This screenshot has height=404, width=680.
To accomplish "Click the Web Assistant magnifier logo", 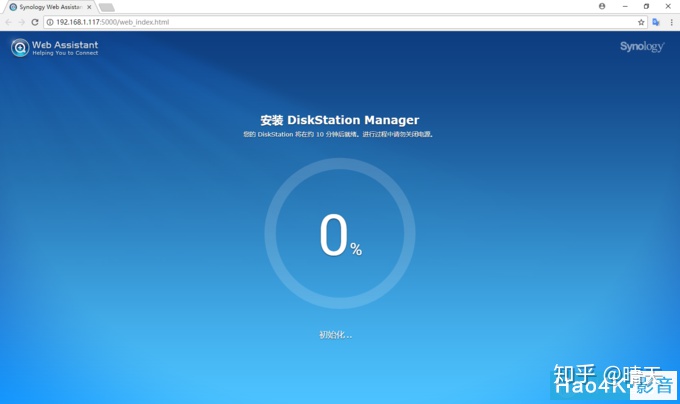I will [x=20, y=48].
